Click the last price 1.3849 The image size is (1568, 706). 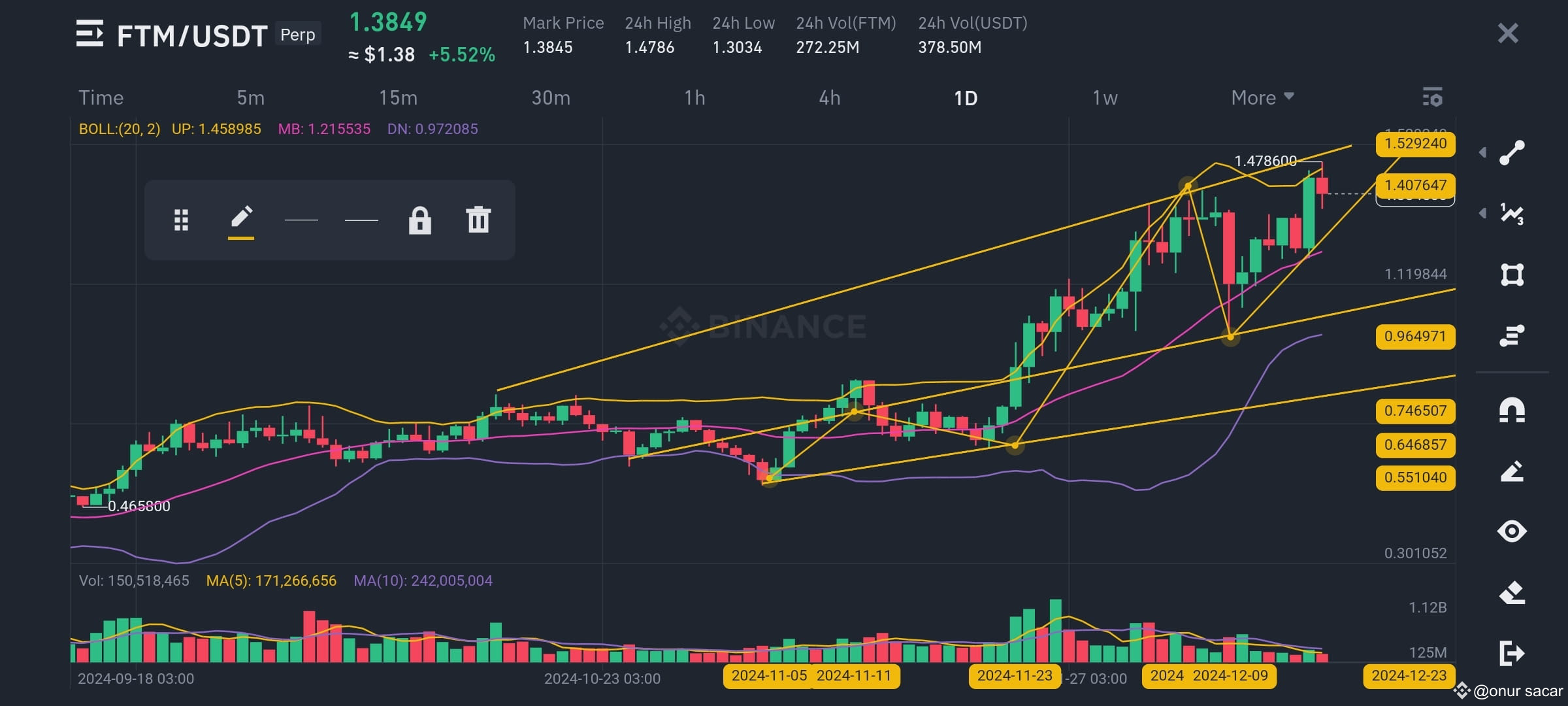pyautogui.click(x=388, y=23)
